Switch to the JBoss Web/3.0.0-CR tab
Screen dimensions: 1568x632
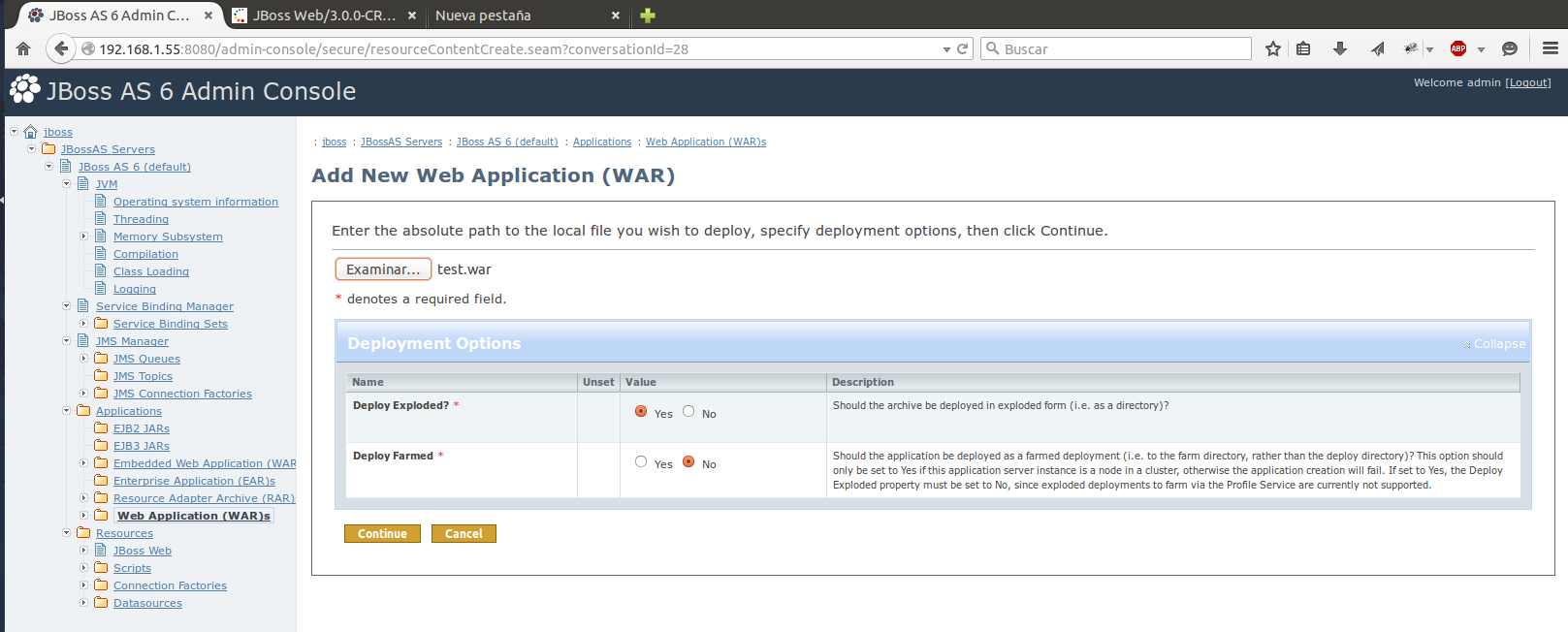click(323, 16)
